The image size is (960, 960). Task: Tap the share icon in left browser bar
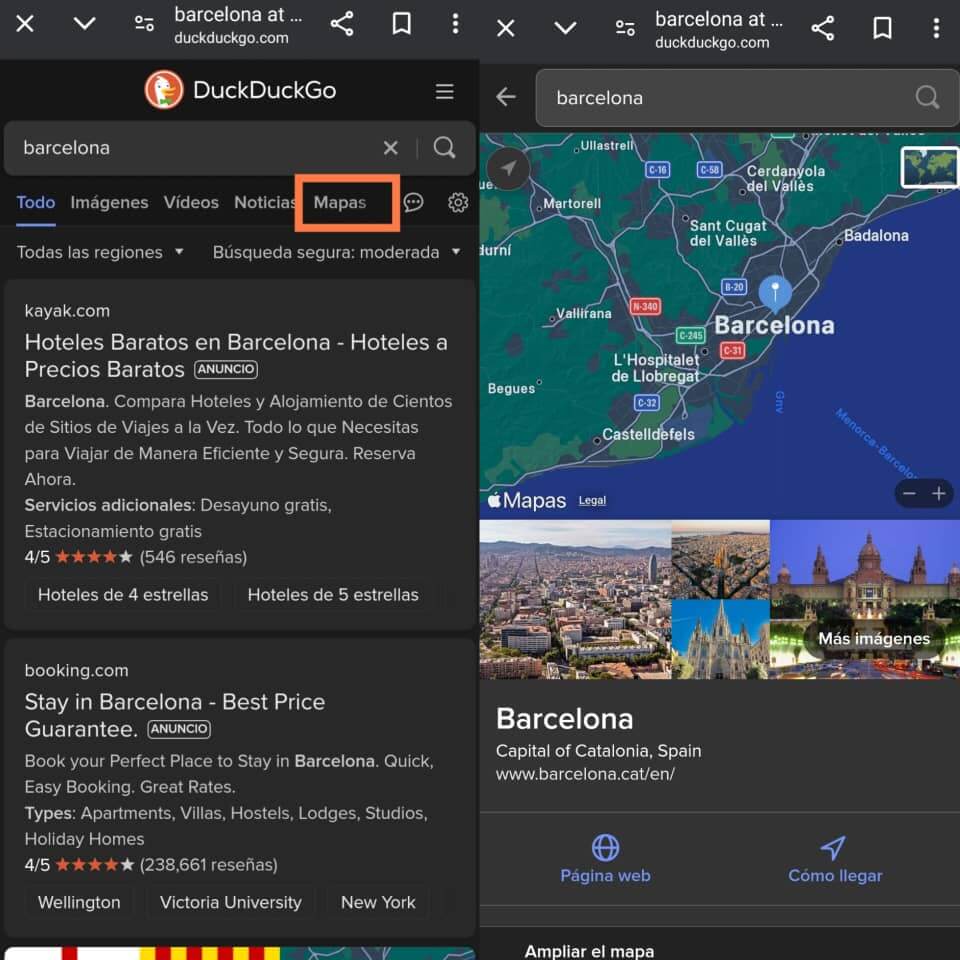pos(342,24)
